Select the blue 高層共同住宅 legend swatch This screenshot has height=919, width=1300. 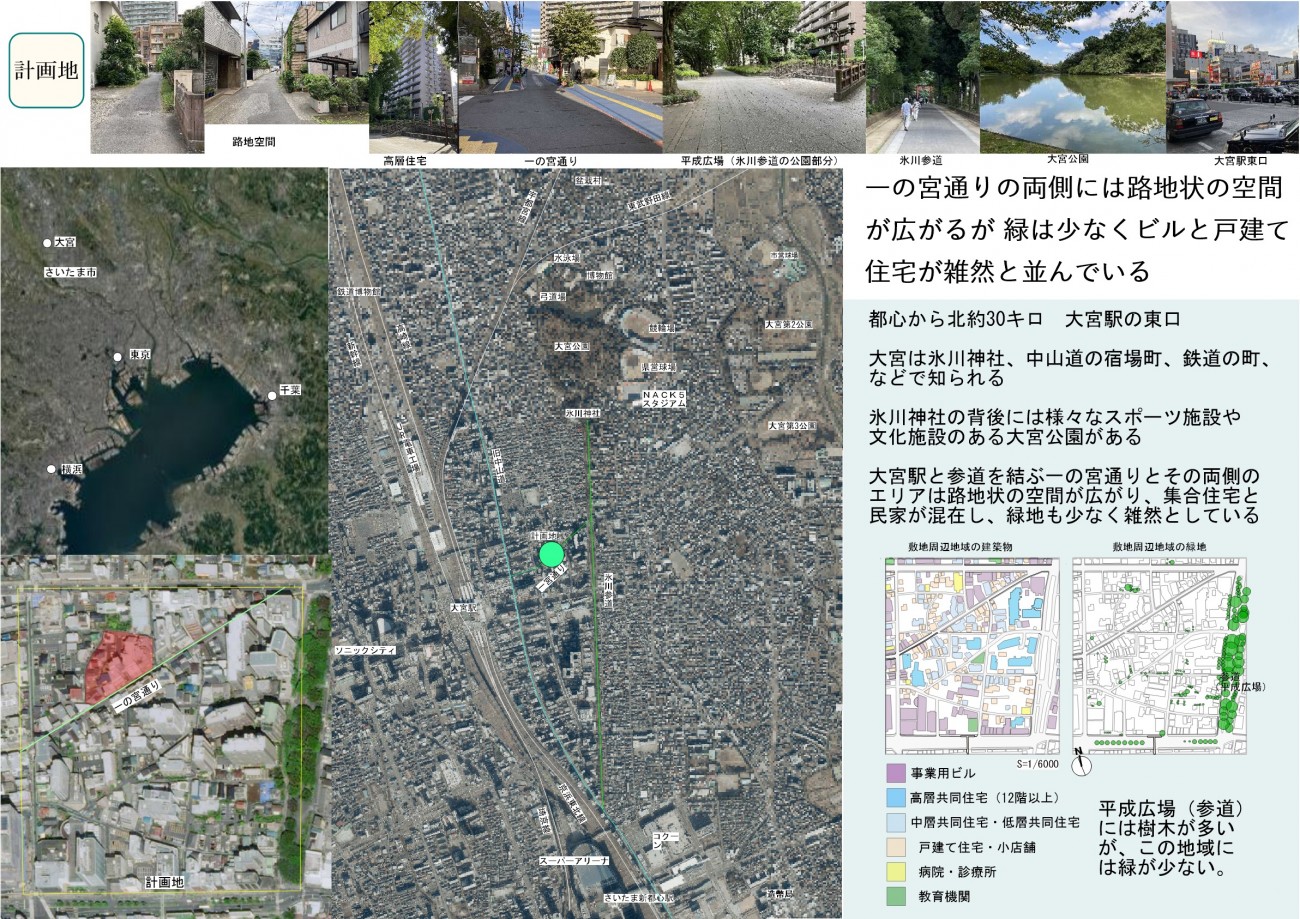895,798
